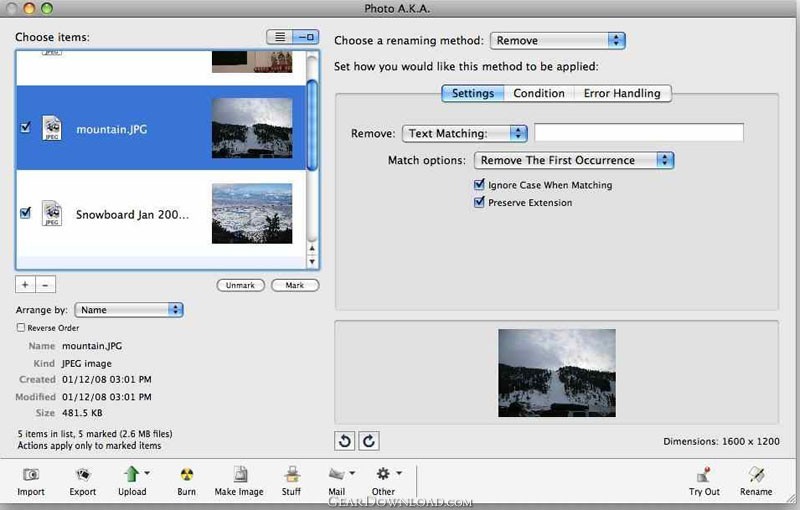Screen dimensions: 800x510
Task: Click the Snowboard Jan list thumbnail
Action: [252, 213]
